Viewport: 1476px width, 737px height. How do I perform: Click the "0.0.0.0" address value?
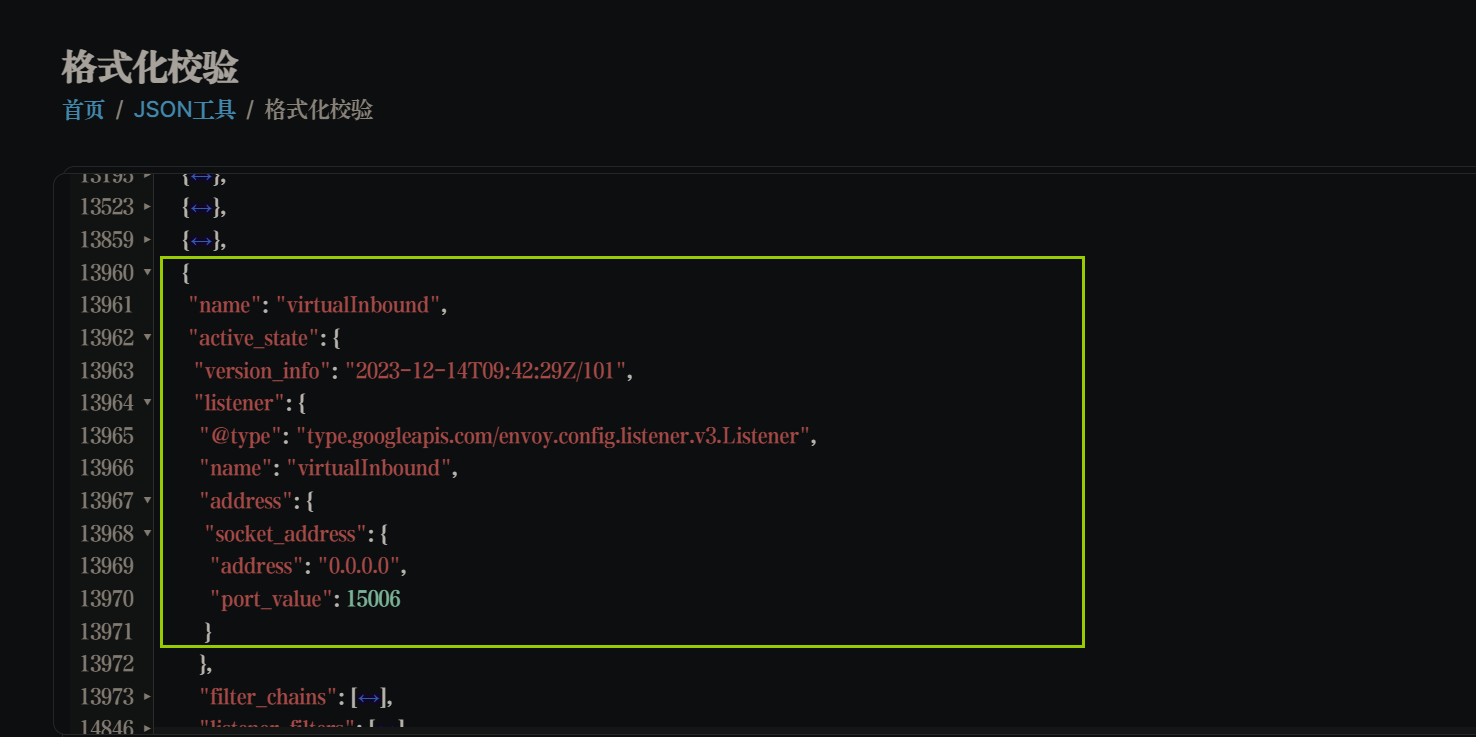click(x=361, y=566)
